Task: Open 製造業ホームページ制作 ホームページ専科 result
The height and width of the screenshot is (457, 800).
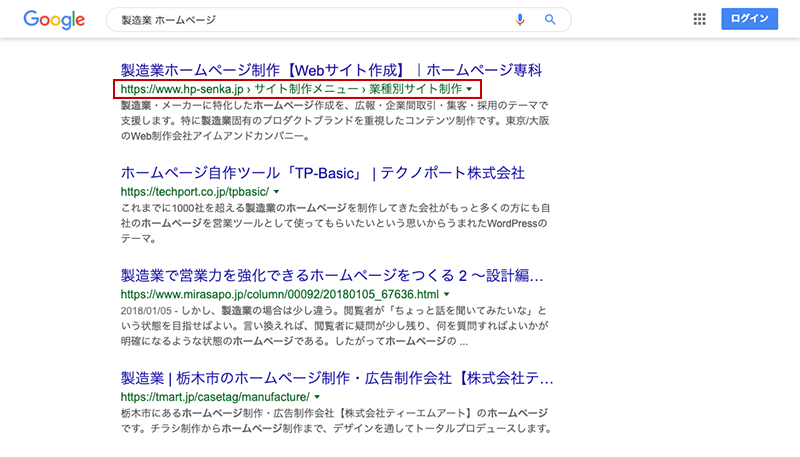Action: tap(331, 70)
